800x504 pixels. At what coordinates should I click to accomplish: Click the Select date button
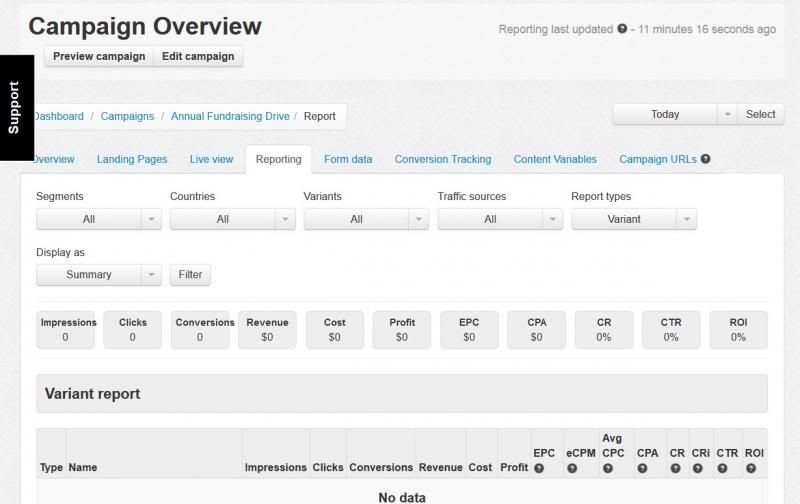[760, 114]
